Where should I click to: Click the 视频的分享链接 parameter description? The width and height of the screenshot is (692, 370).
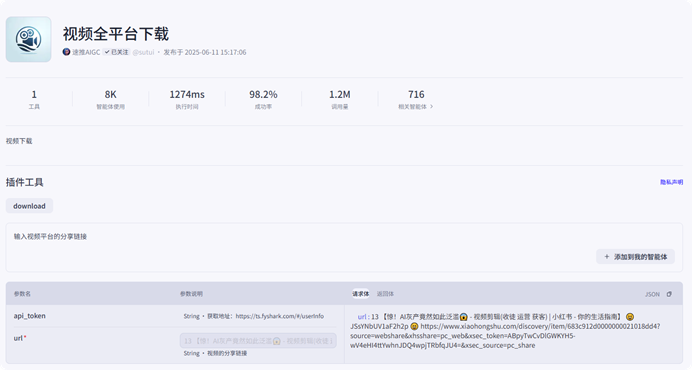coord(227,353)
